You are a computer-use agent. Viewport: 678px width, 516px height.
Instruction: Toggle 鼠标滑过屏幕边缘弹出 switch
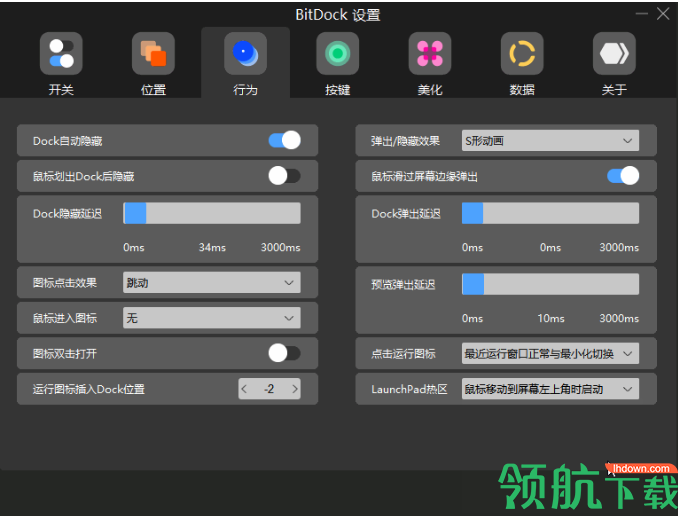[623, 176]
